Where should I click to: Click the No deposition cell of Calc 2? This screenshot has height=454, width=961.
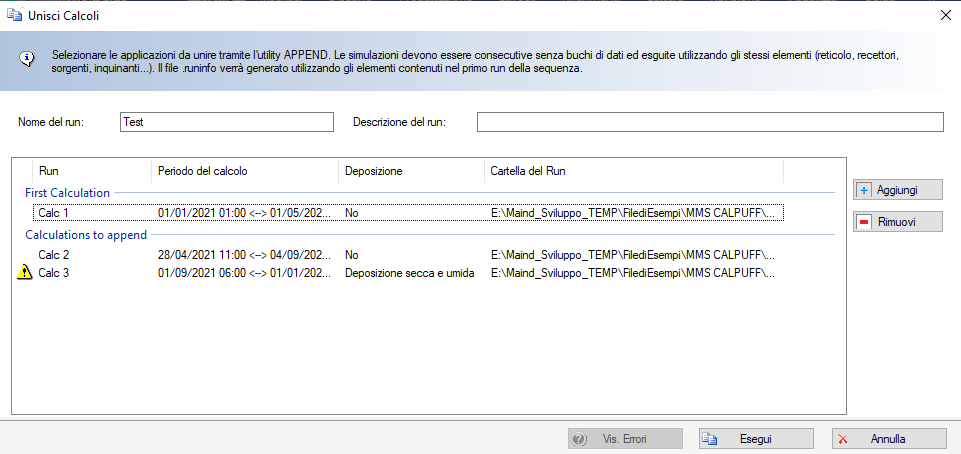tap(352, 255)
